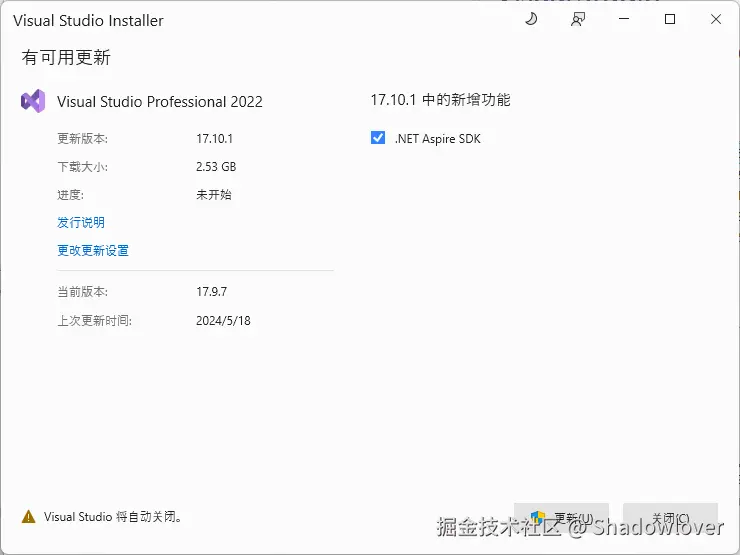Viewport: 740px width, 555px height.
Task: Click the Visual Studio 将自动关闭 warning text
Action: click(113, 517)
